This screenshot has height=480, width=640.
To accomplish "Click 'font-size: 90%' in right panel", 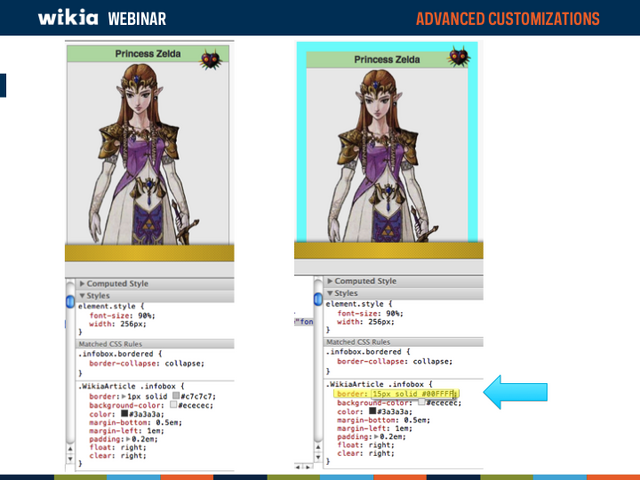I will pyautogui.click(x=370, y=313).
